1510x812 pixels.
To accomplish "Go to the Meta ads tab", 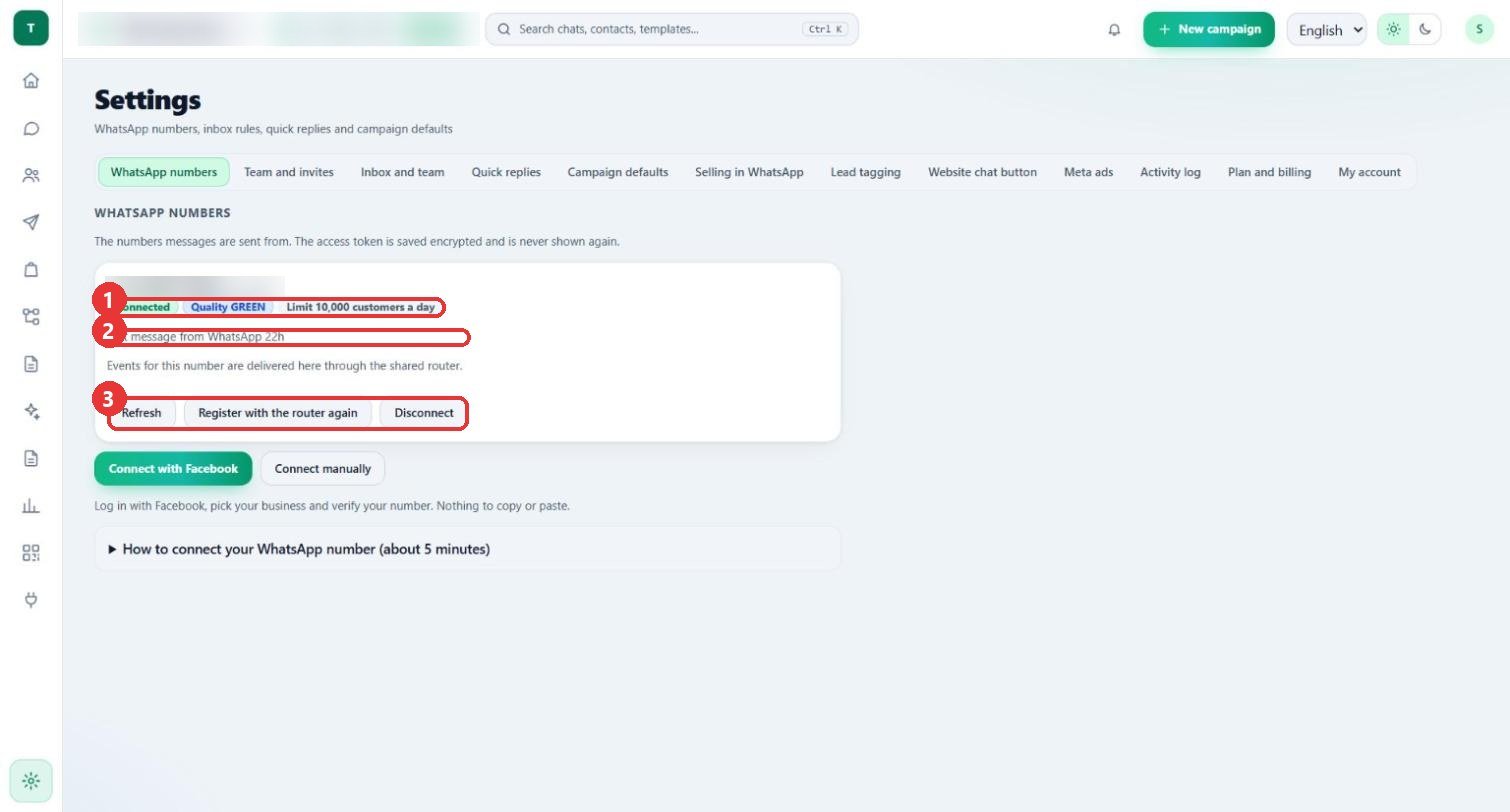I will [x=1088, y=172].
